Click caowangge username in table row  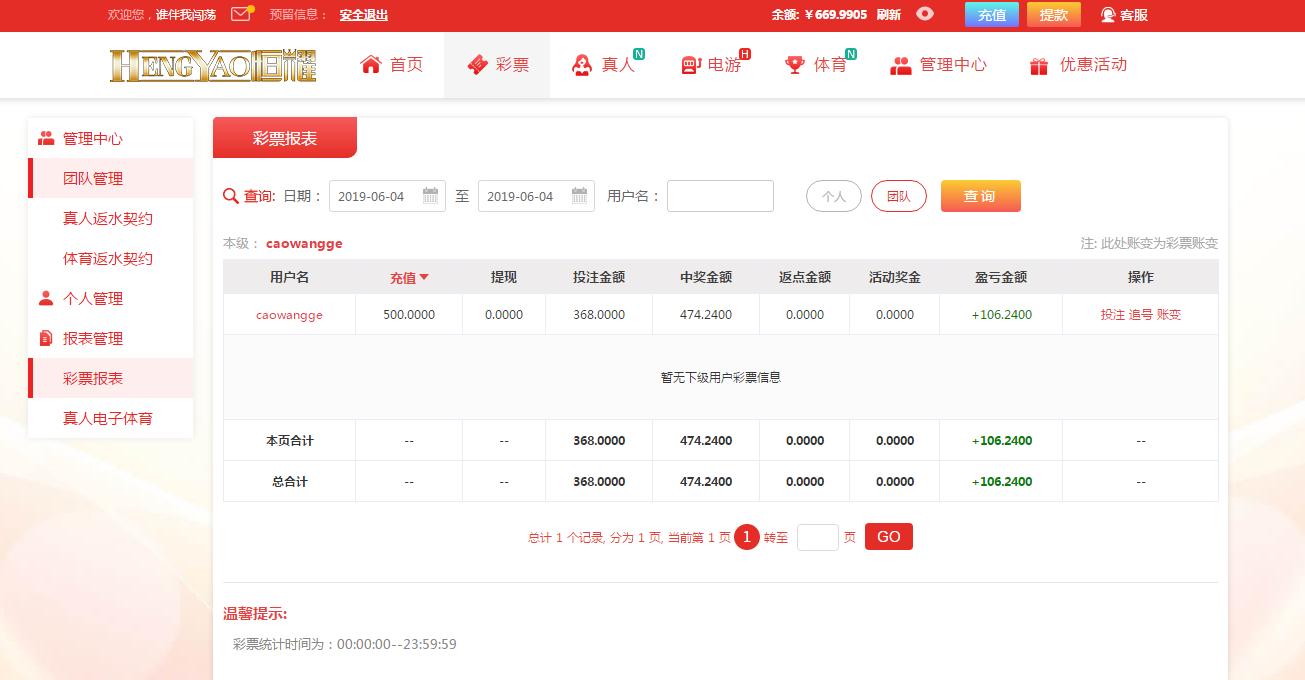pyautogui.click(x=289, y=314)
